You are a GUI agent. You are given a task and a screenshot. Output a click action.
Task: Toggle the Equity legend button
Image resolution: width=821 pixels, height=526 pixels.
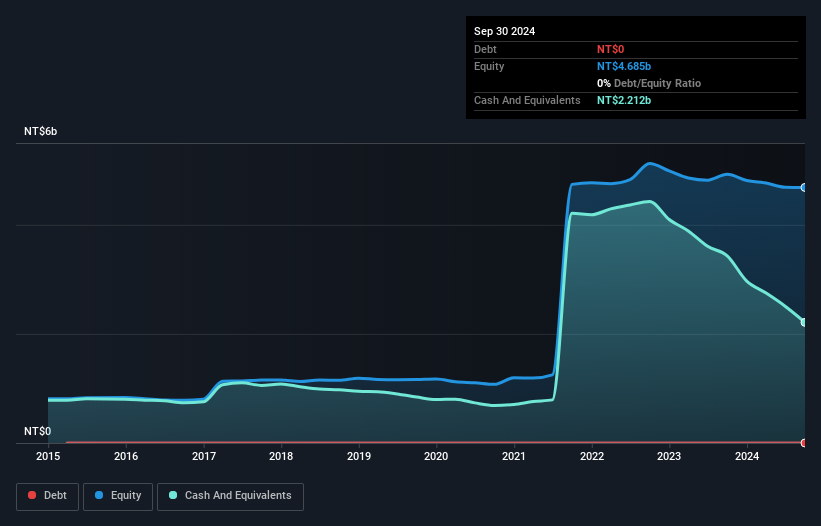118,496
